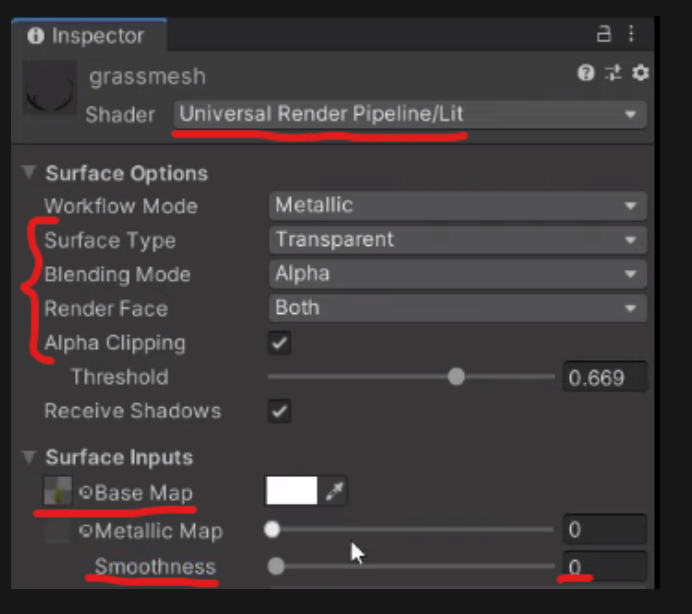Open the Shader dropdown Universal Render Pipeline/Lit
Viewport: 692px width, 614px height.
(410, 114)
